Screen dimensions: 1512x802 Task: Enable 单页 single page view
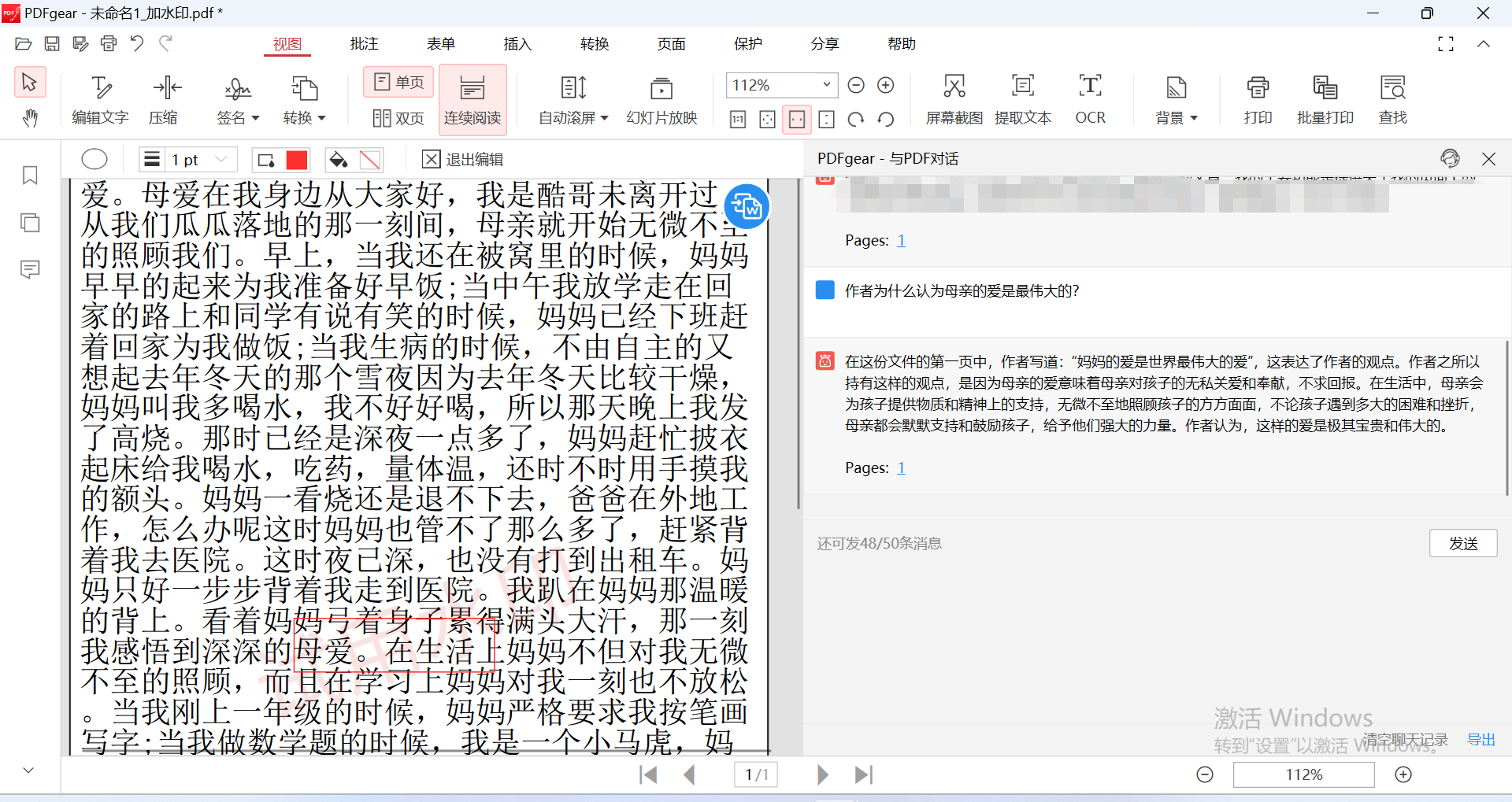398,81
